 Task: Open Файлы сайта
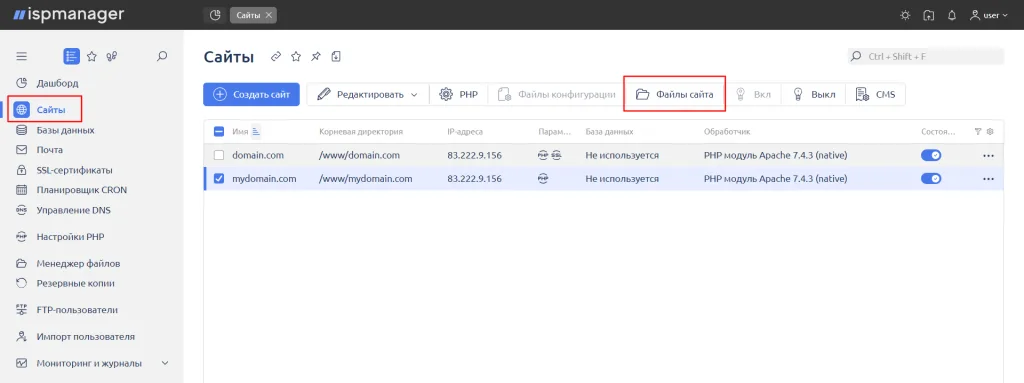[675, 94]
